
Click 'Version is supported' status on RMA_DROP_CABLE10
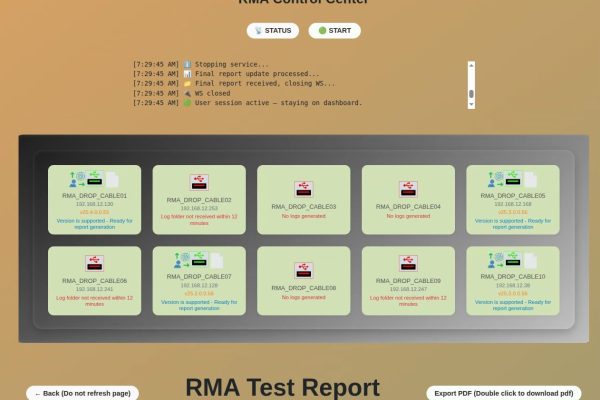pos(513,305)
